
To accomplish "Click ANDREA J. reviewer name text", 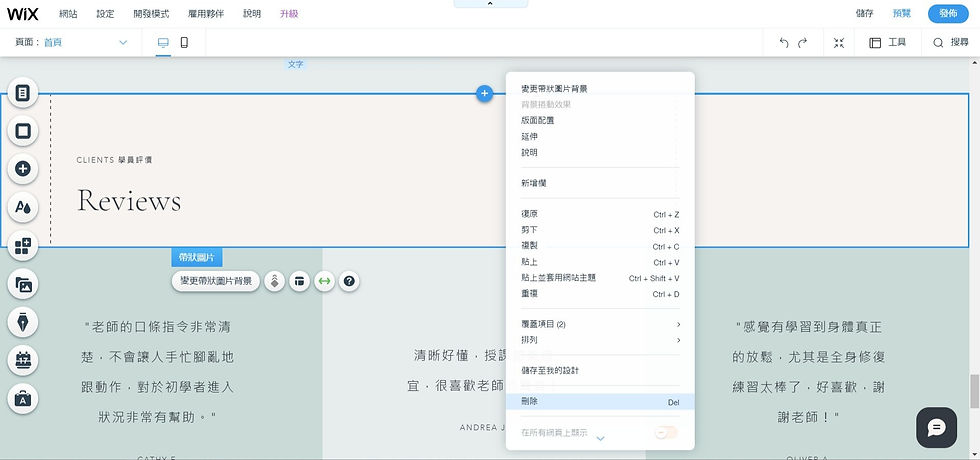I will pos(482,428).
